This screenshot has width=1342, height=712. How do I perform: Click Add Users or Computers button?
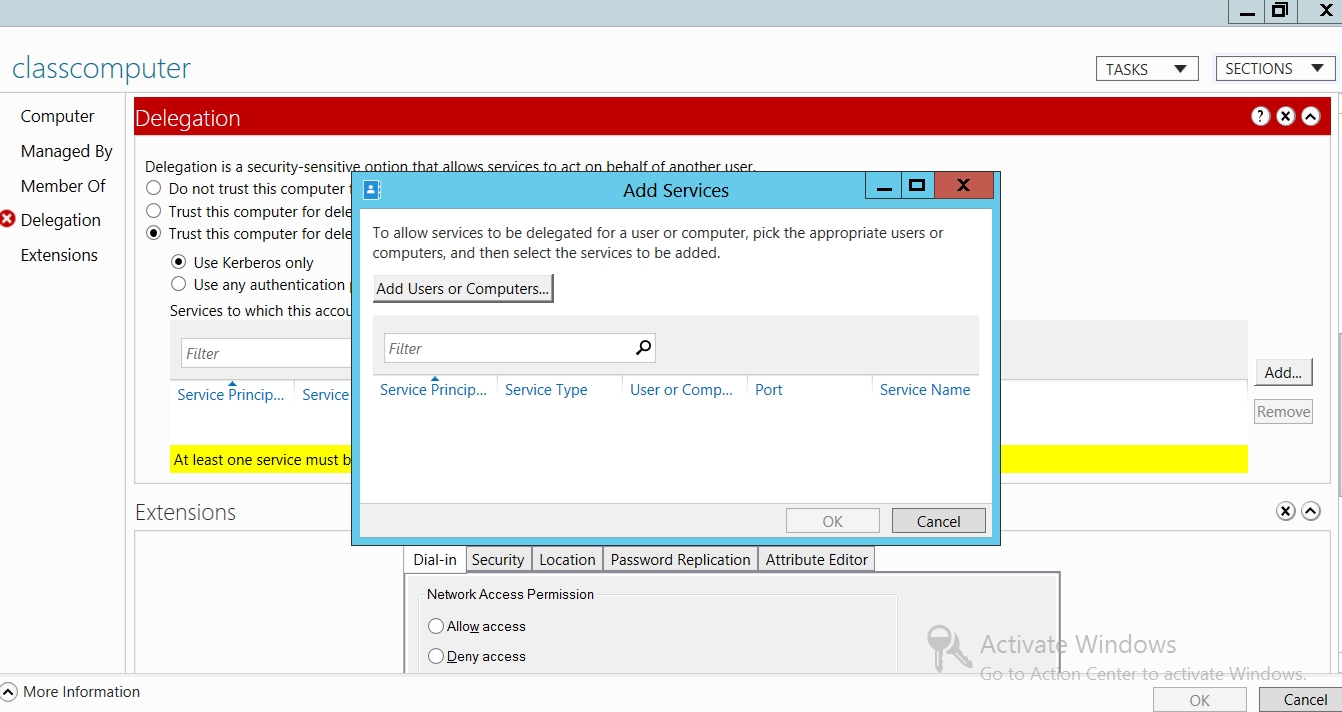[462, 289]
